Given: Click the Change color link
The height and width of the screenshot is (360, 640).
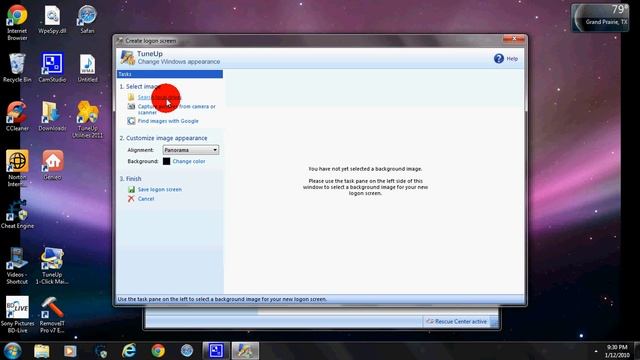Looking at the screenshot, I should point(189,161).
